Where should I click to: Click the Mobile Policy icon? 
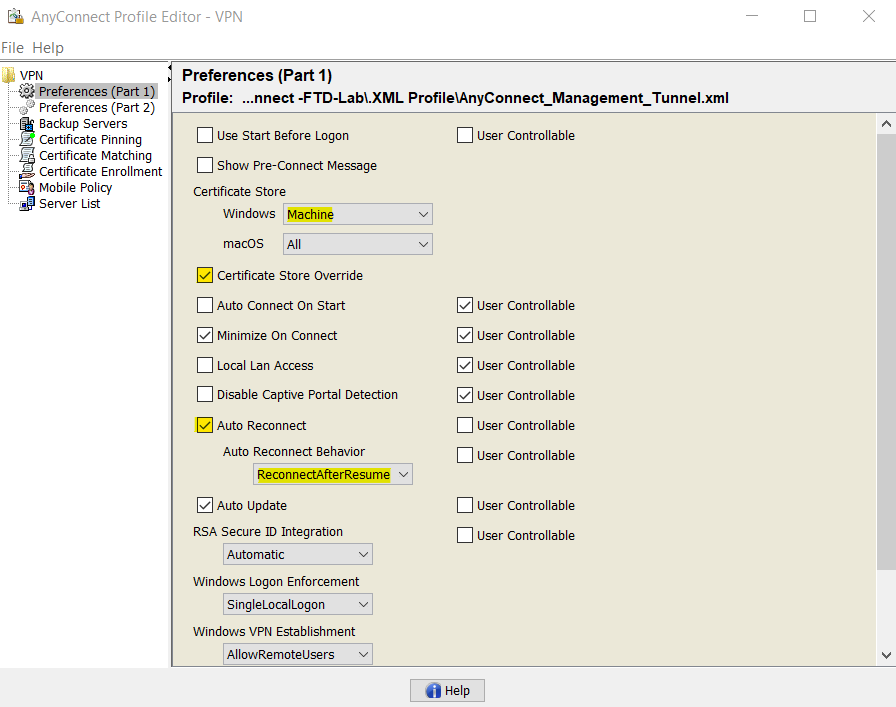pyautogui.click(x=26, y=187)
